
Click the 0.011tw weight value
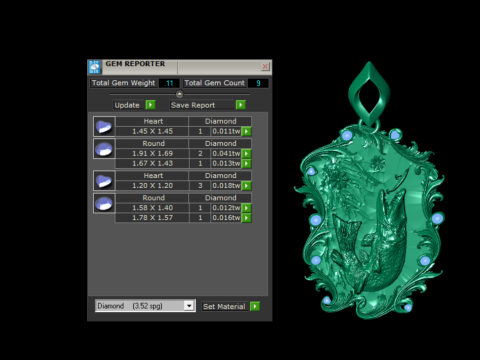tap(226, 131)
